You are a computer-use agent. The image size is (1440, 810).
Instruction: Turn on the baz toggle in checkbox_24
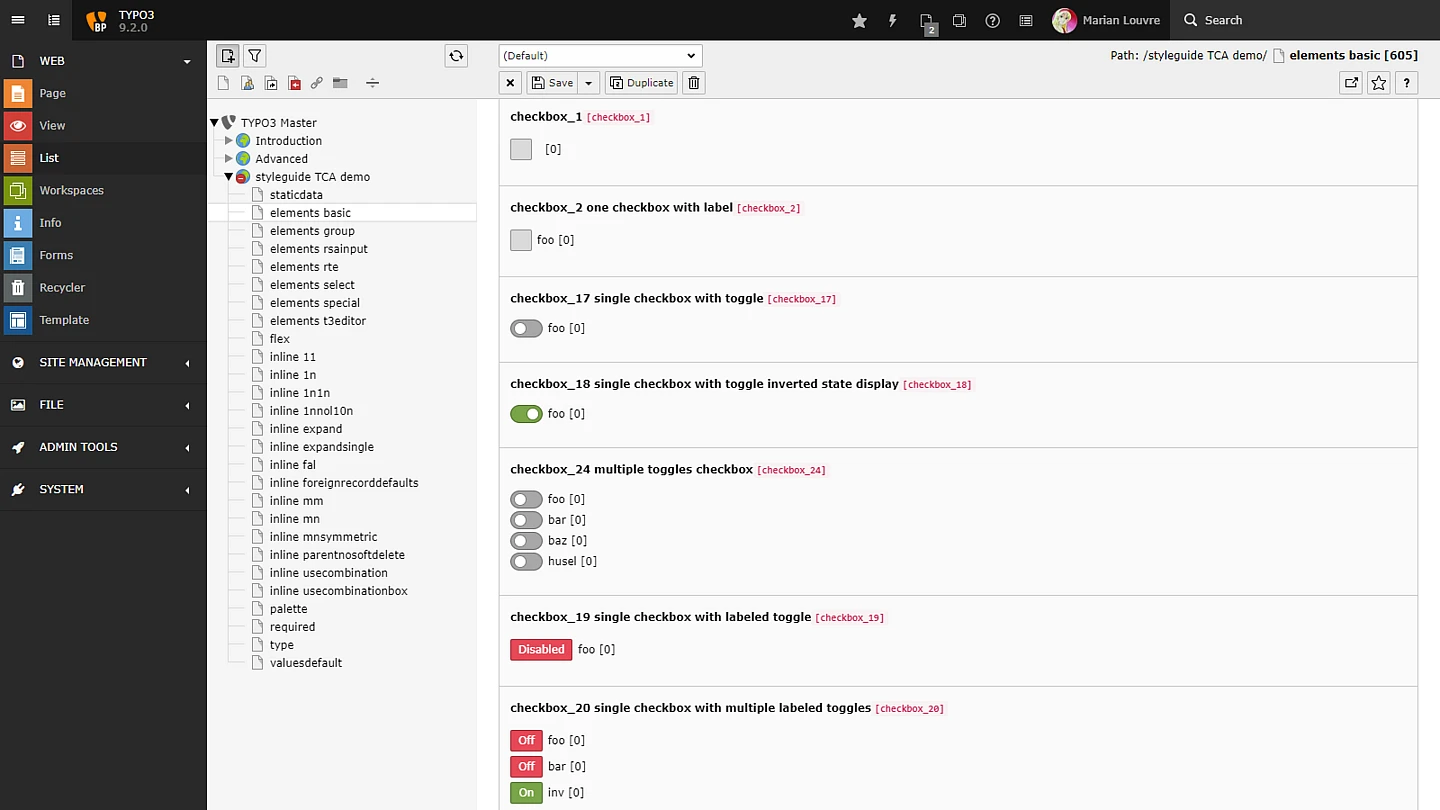click(526, 541)
